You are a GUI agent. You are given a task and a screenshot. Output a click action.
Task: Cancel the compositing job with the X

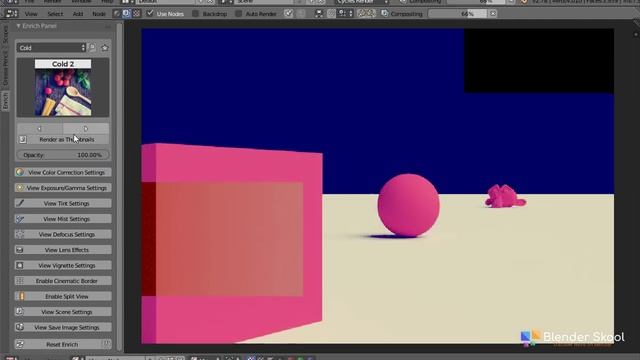[x=493, y=13]
